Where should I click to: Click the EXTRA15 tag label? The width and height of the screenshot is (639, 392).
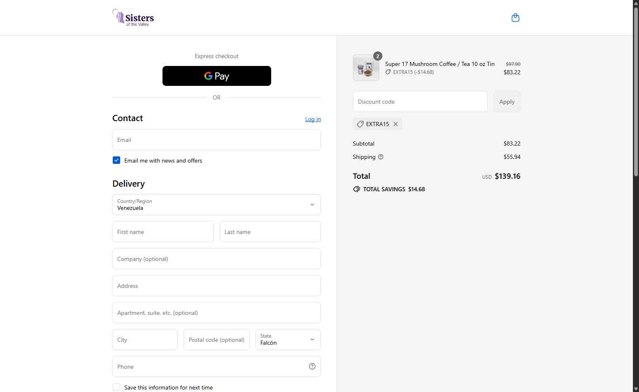tap(377, 124)
